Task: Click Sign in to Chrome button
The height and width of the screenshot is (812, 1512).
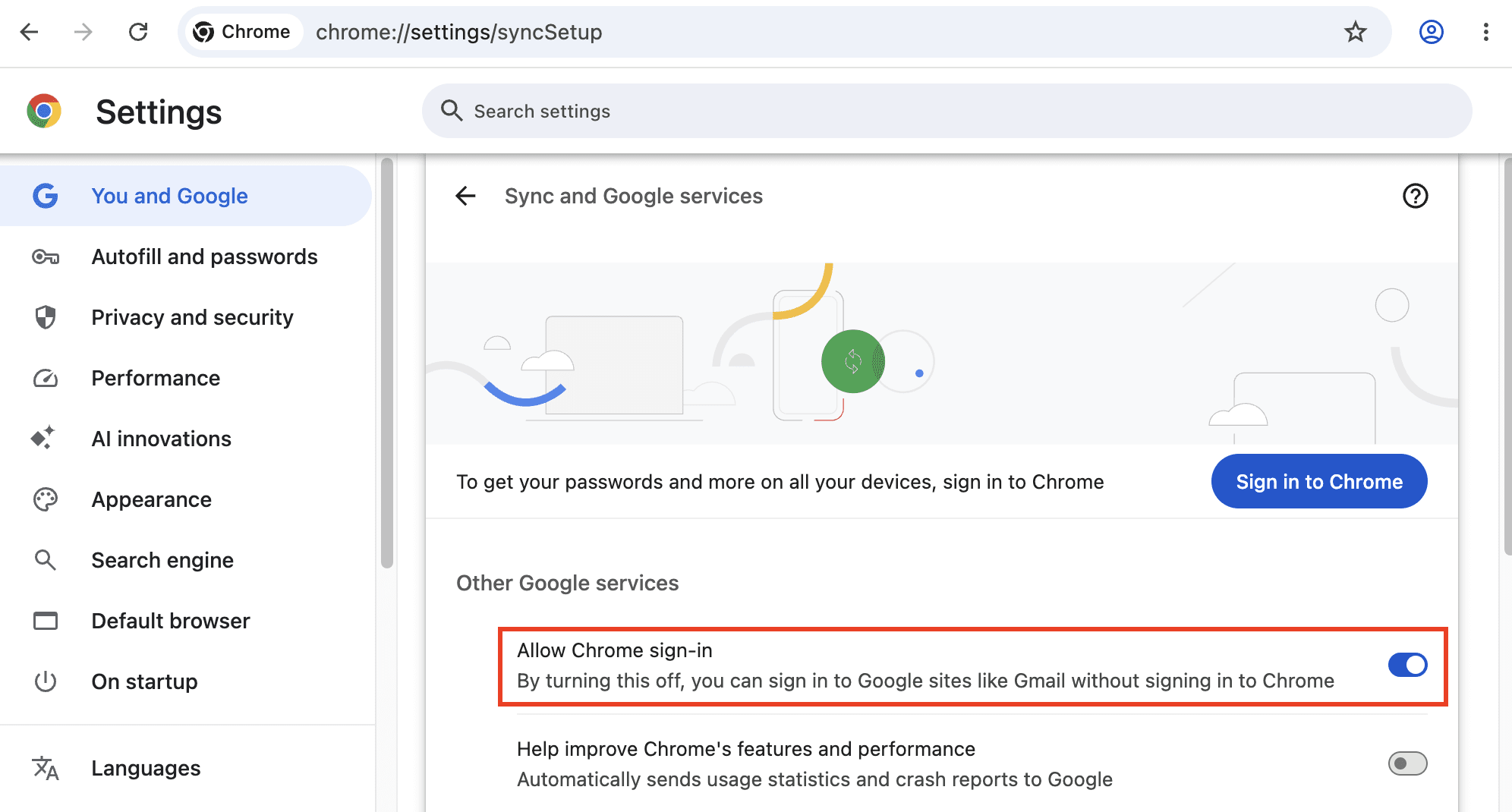Action: pyautogui.click(x=1318, y=481)
